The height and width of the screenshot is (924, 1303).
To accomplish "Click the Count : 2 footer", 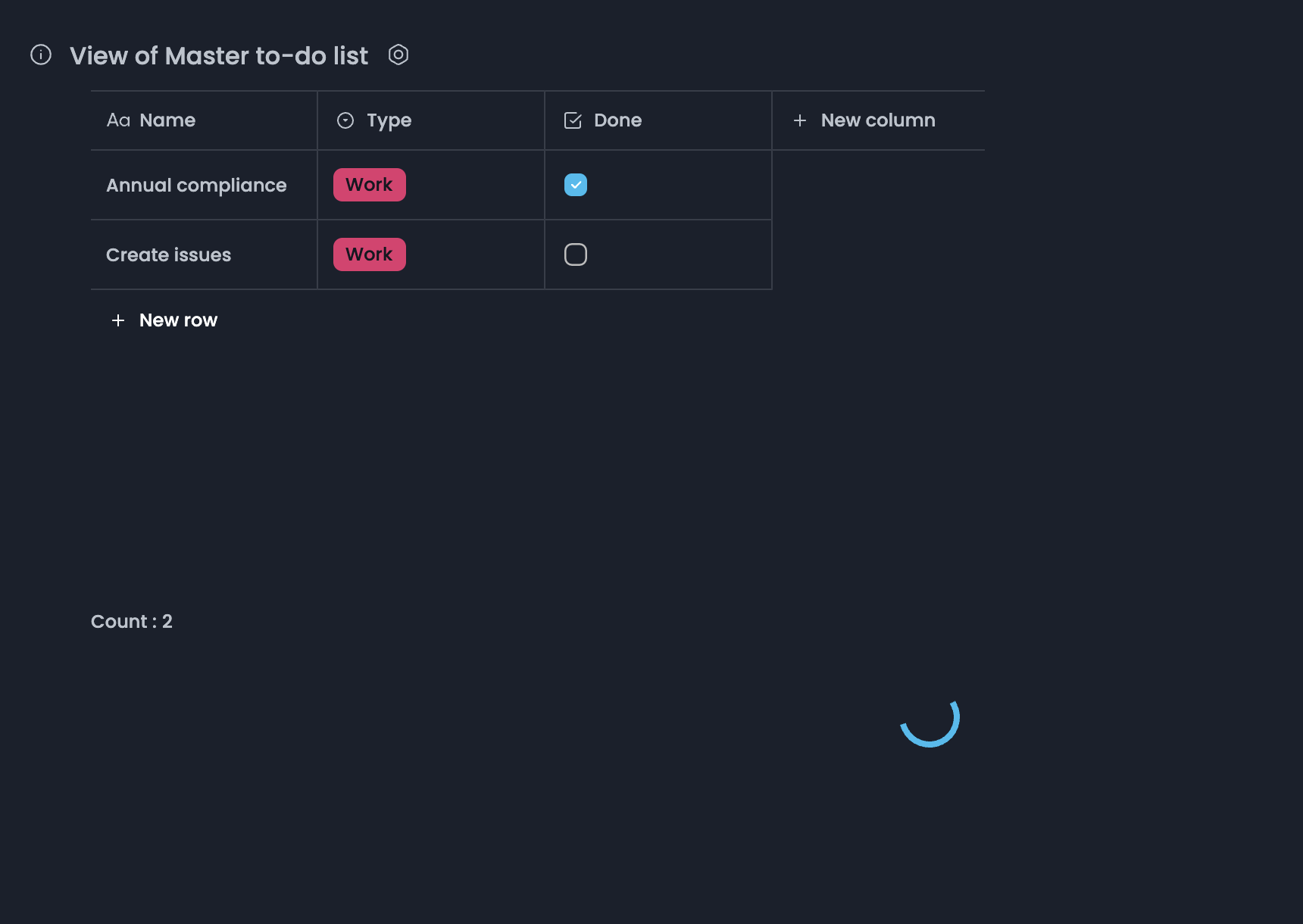I will point(132,622).
